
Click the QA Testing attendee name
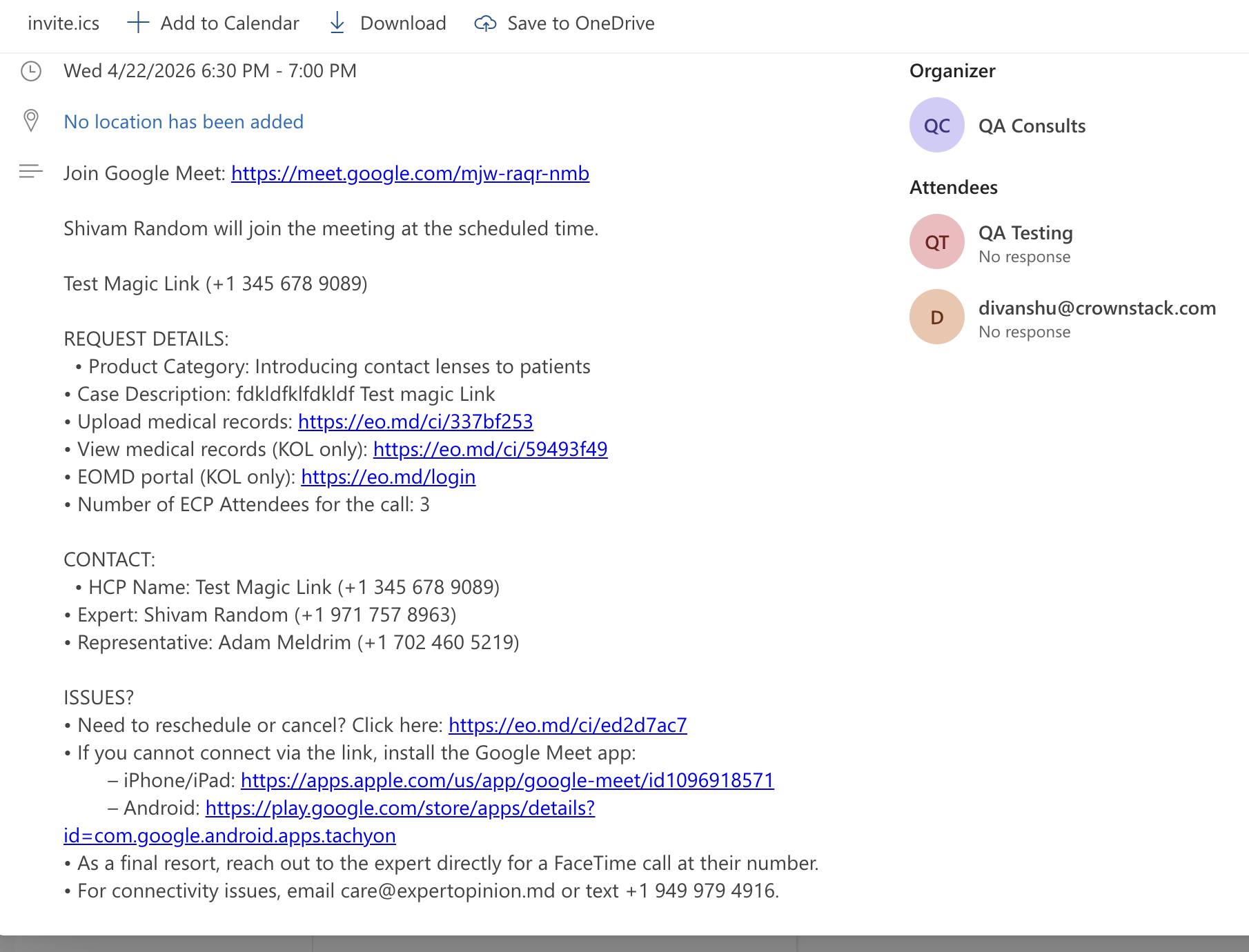[x=1025, y=233]
